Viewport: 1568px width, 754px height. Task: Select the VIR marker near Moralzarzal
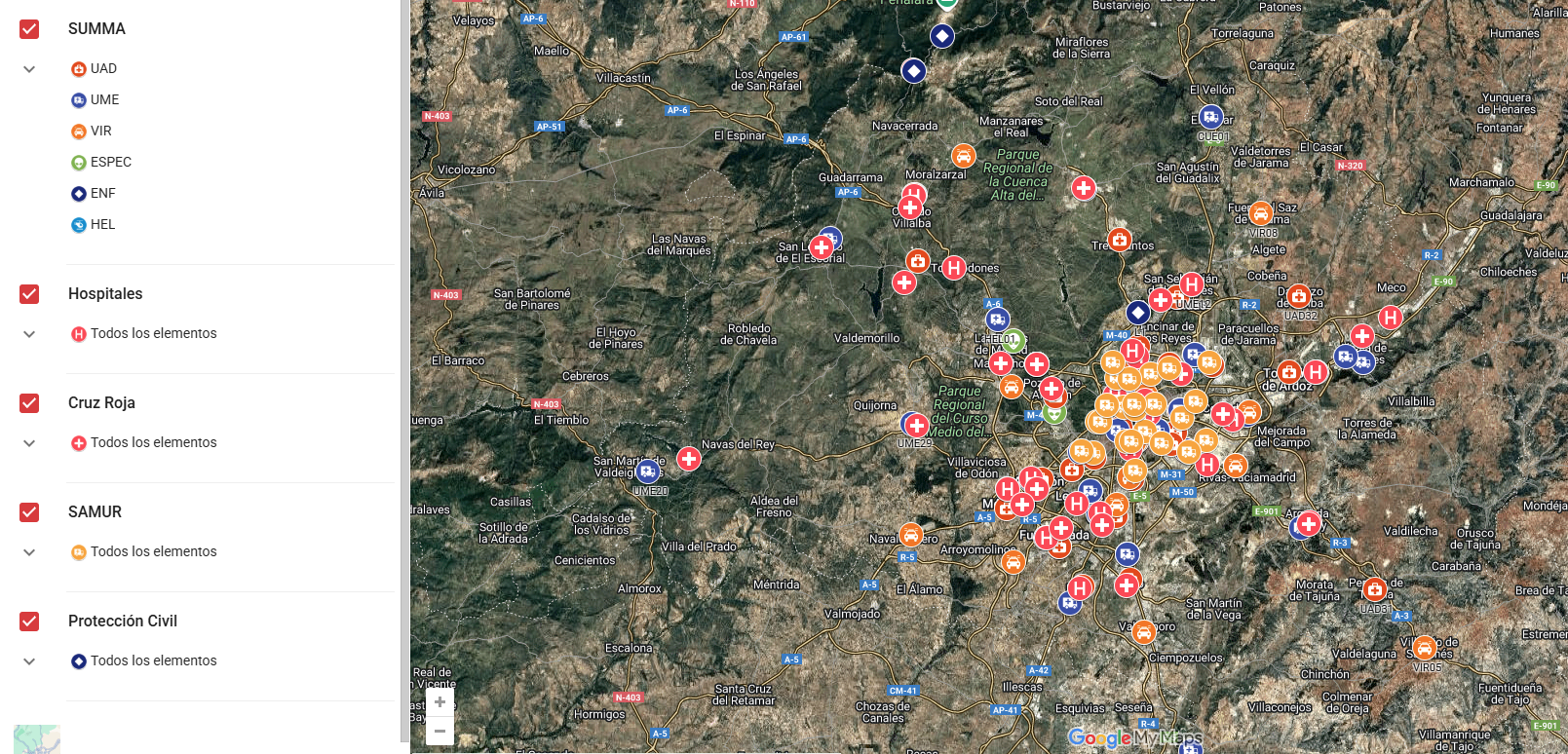[x=963, y=157]
